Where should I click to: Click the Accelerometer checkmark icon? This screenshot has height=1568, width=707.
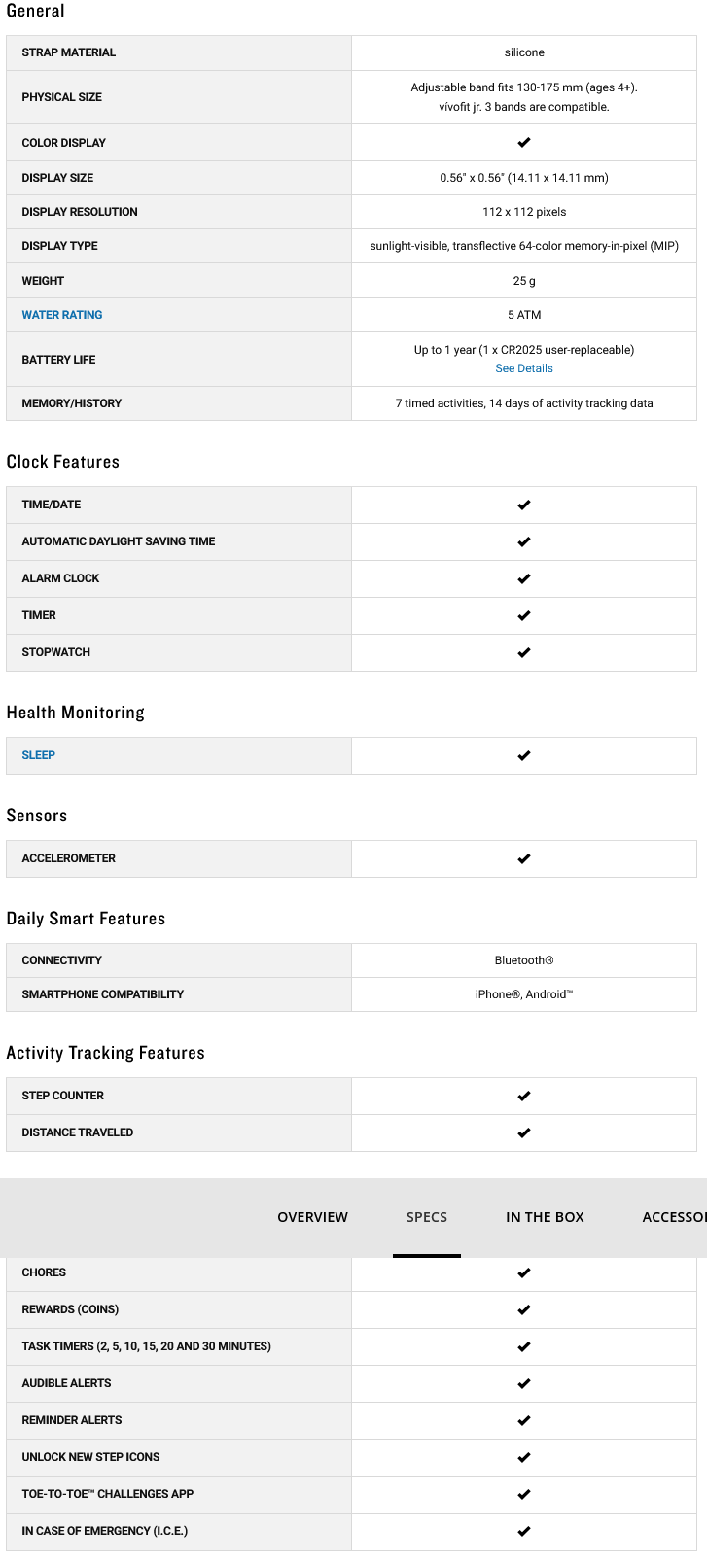(x=524, y=859)
